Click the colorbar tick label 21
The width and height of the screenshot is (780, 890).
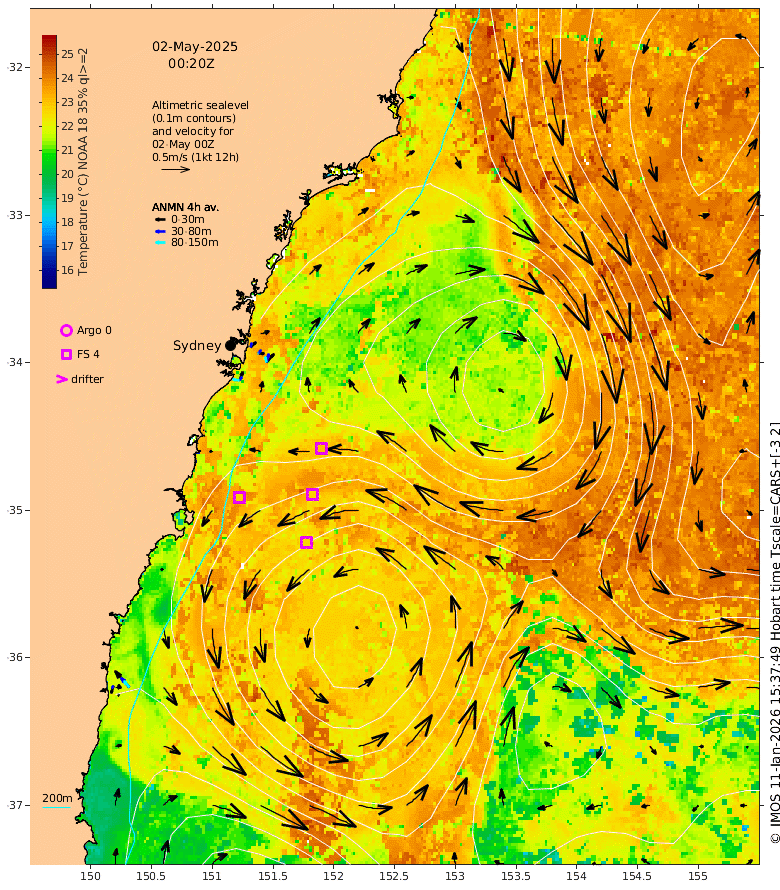(68, 150)
